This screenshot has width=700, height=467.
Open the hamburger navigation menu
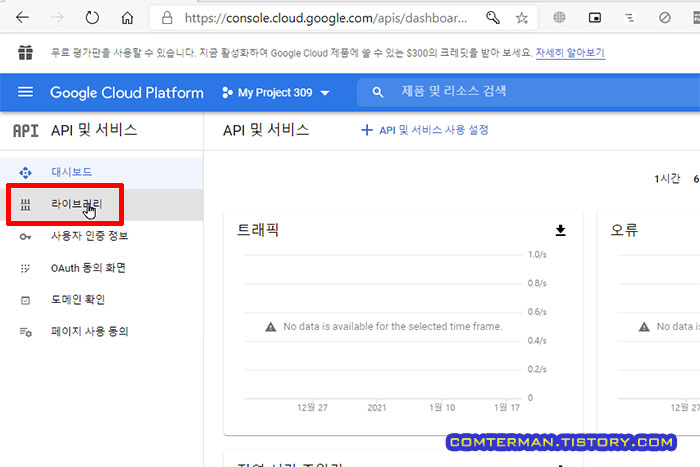pos(25,92)
